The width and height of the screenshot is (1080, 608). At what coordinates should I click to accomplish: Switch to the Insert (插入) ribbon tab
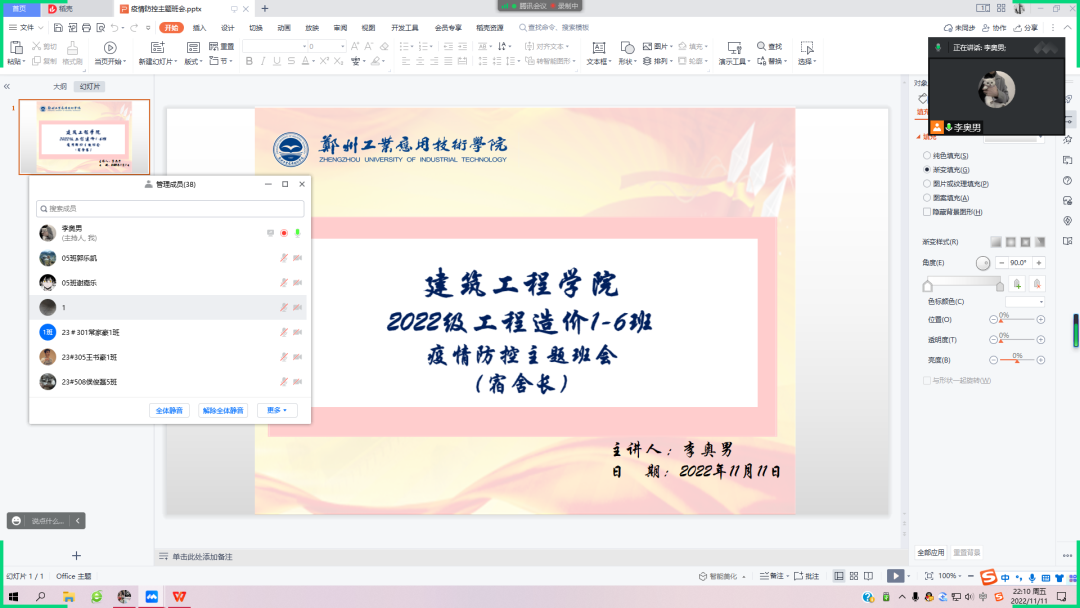[x=200, y=28]
